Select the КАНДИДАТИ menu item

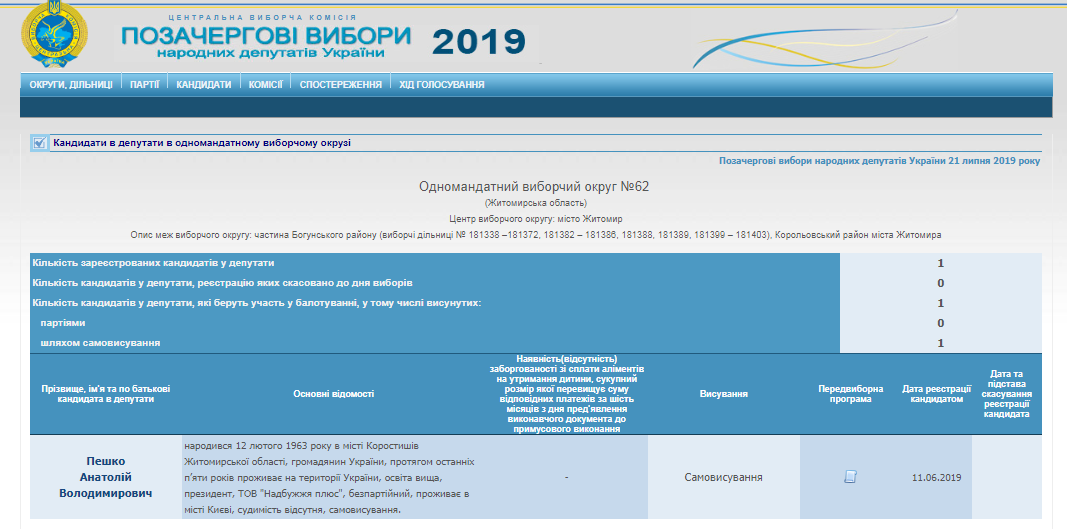tap(204, 85)
